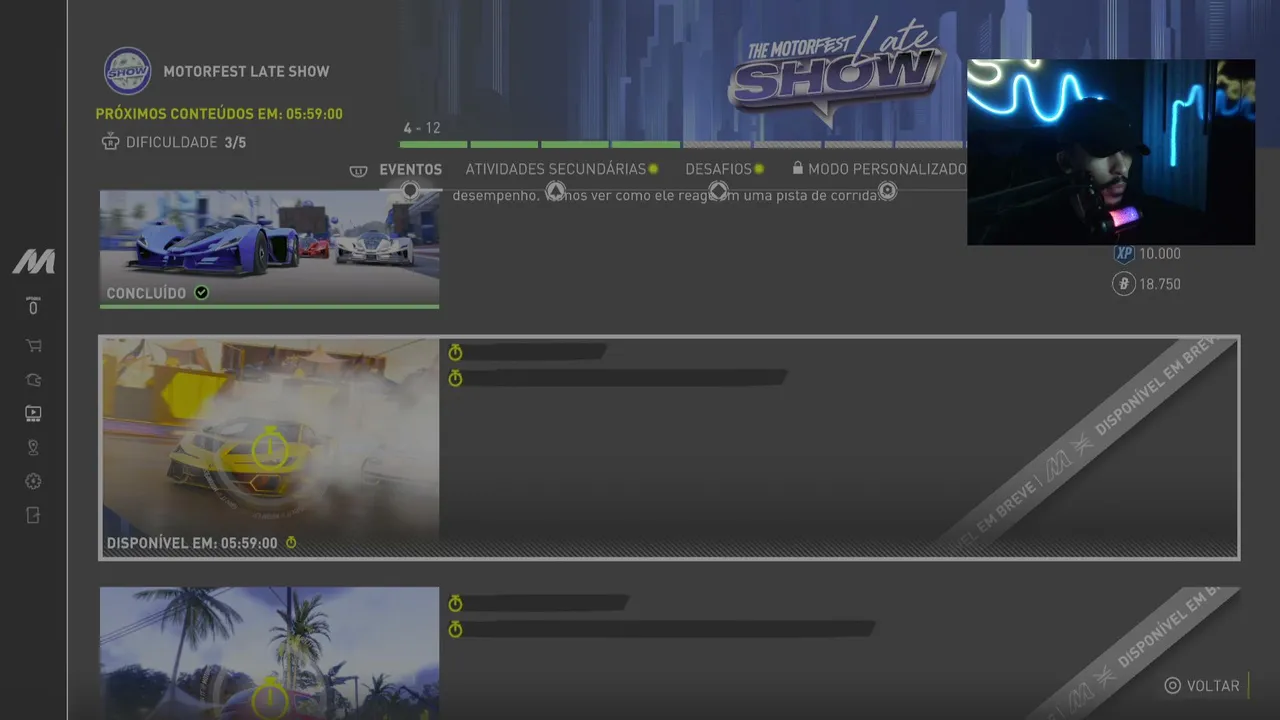The height and width of the screenshot is (720, 1280).
Task: Click the last circular marker on the event timeline
Action: coord(887,190)
